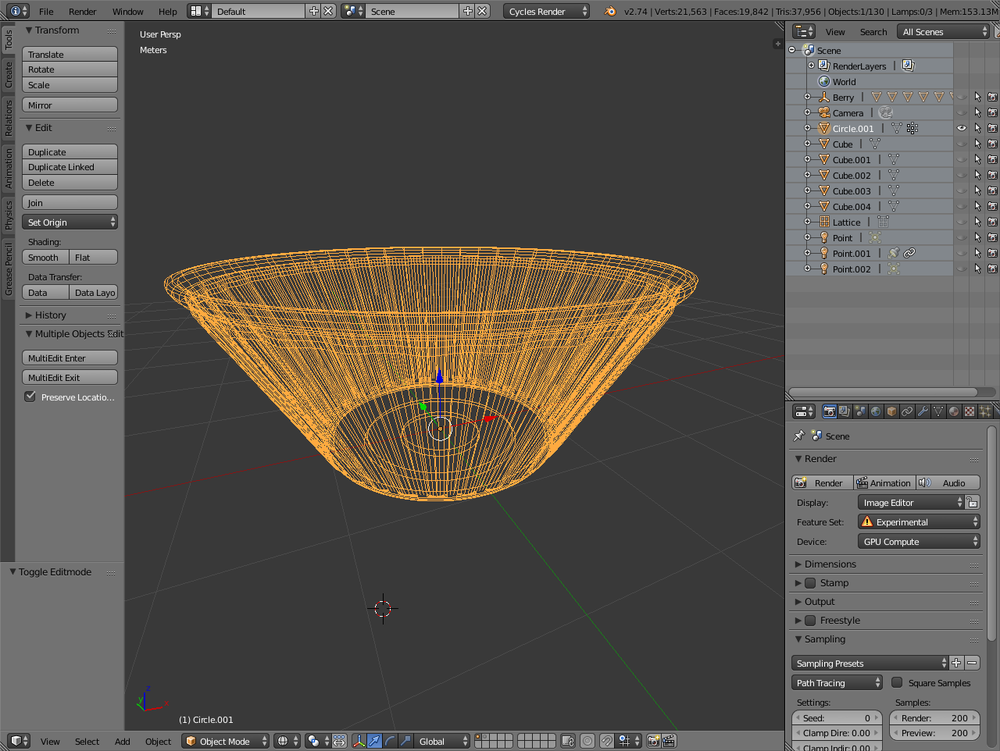Enable the Square Samples checkbox
Image resolution: width=1000 pixels, height=751 pixels.
click(x=897, y=683)
